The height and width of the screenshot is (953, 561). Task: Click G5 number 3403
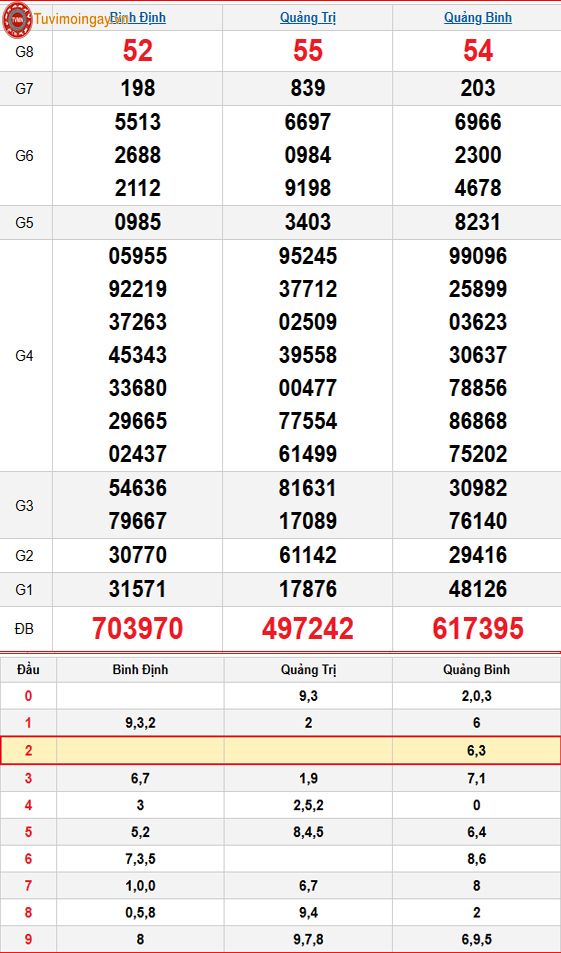tap(308, 222)
